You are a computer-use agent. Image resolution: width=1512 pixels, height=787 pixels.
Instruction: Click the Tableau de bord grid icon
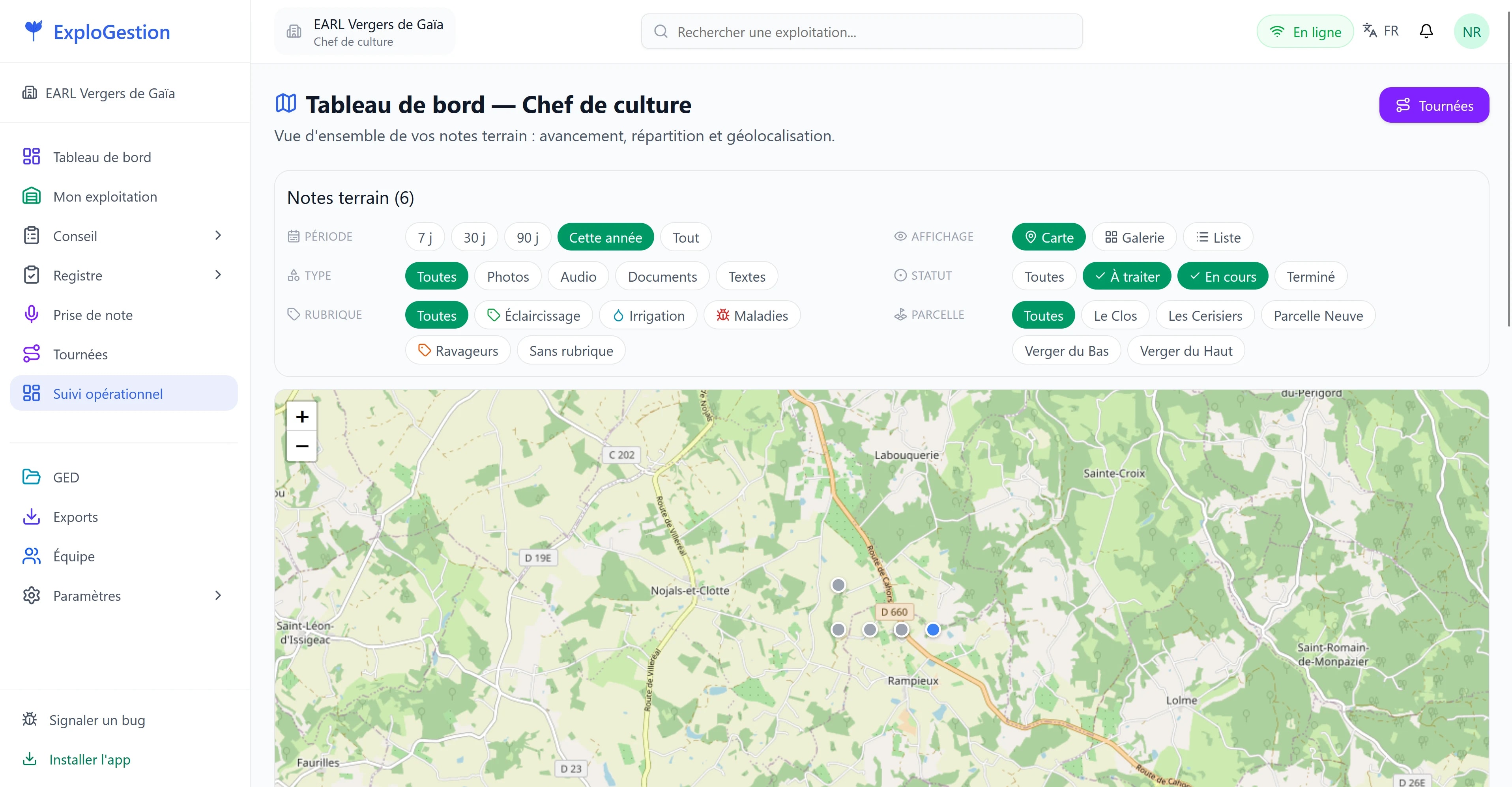[x=31, y=157]
